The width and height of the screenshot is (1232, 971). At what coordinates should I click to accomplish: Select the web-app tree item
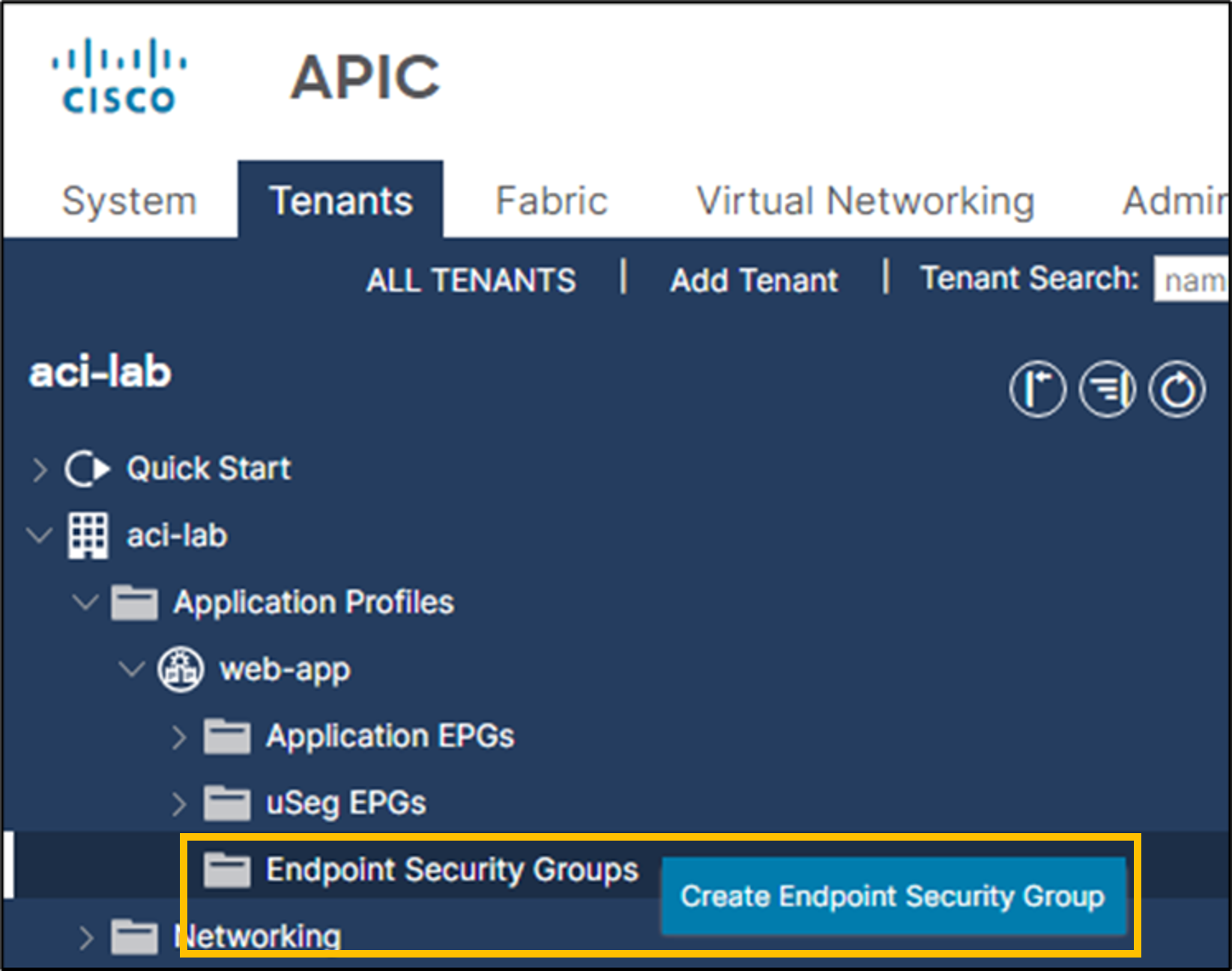[x=285, y=670]
